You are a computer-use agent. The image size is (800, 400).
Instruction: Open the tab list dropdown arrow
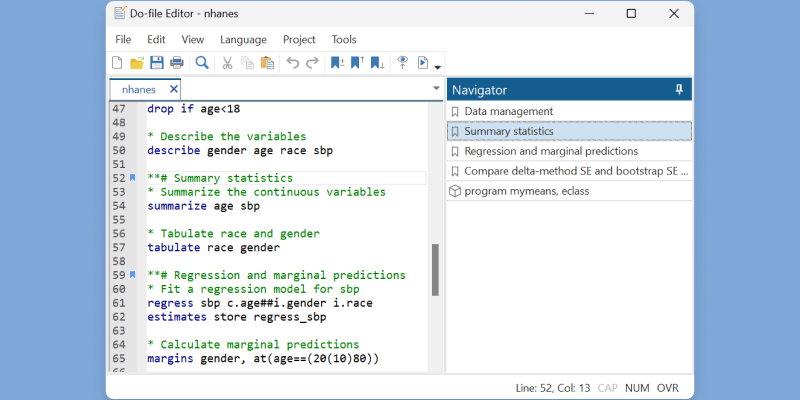(x=436, y=89)
